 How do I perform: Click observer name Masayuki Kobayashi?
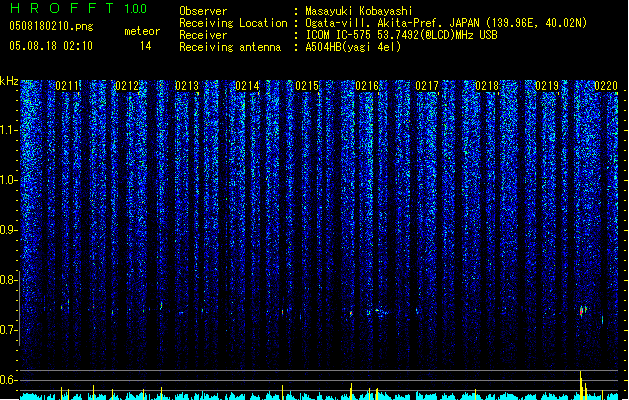tap(359, 11)
